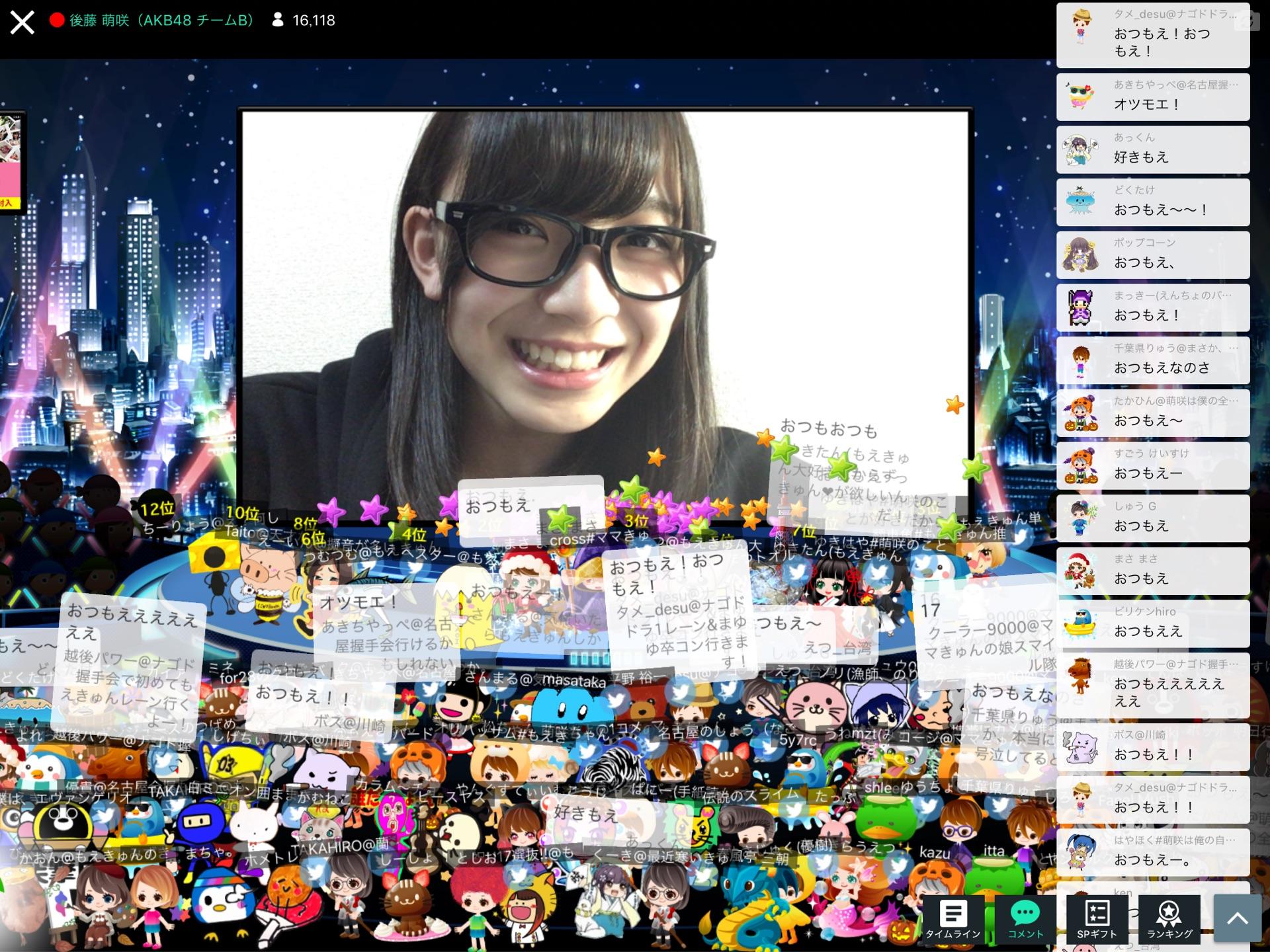The width and height of the screenshot is (1270, 952).
Task: Select まさ まさ's comment おつもえ
Action: (x=1153, y=571)
